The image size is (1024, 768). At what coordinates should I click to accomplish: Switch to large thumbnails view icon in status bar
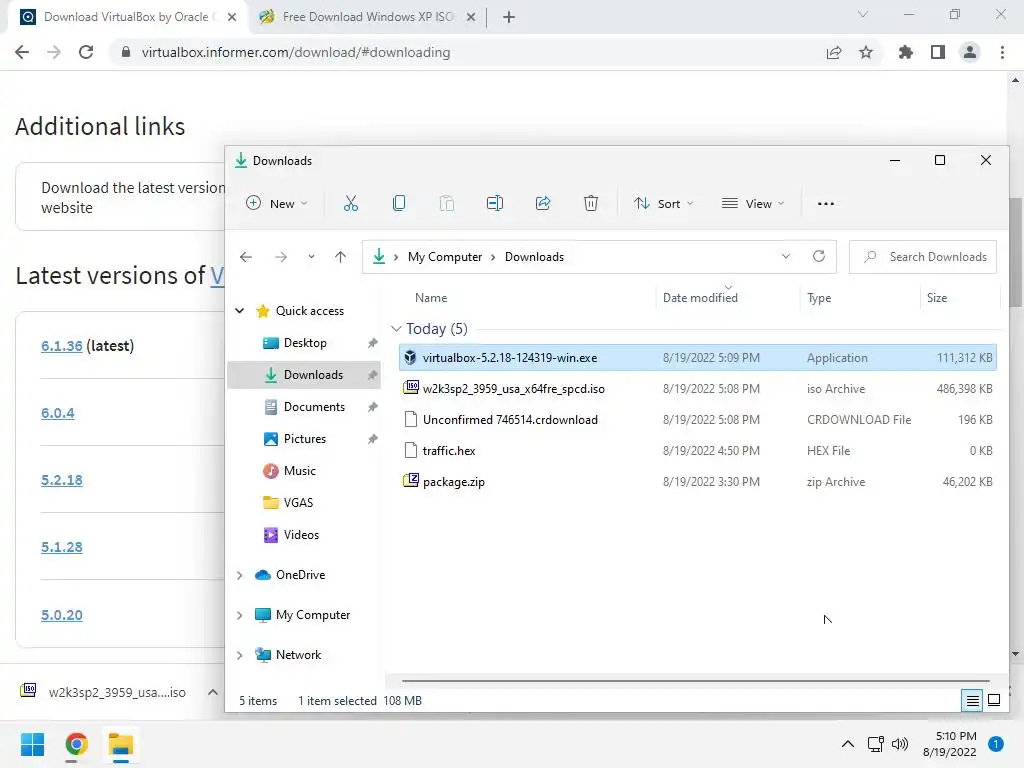[x=994, y=701]
